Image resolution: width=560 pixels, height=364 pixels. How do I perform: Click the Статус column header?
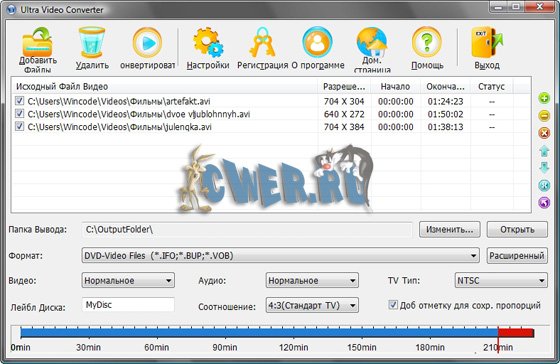click(x=491, y=86)
